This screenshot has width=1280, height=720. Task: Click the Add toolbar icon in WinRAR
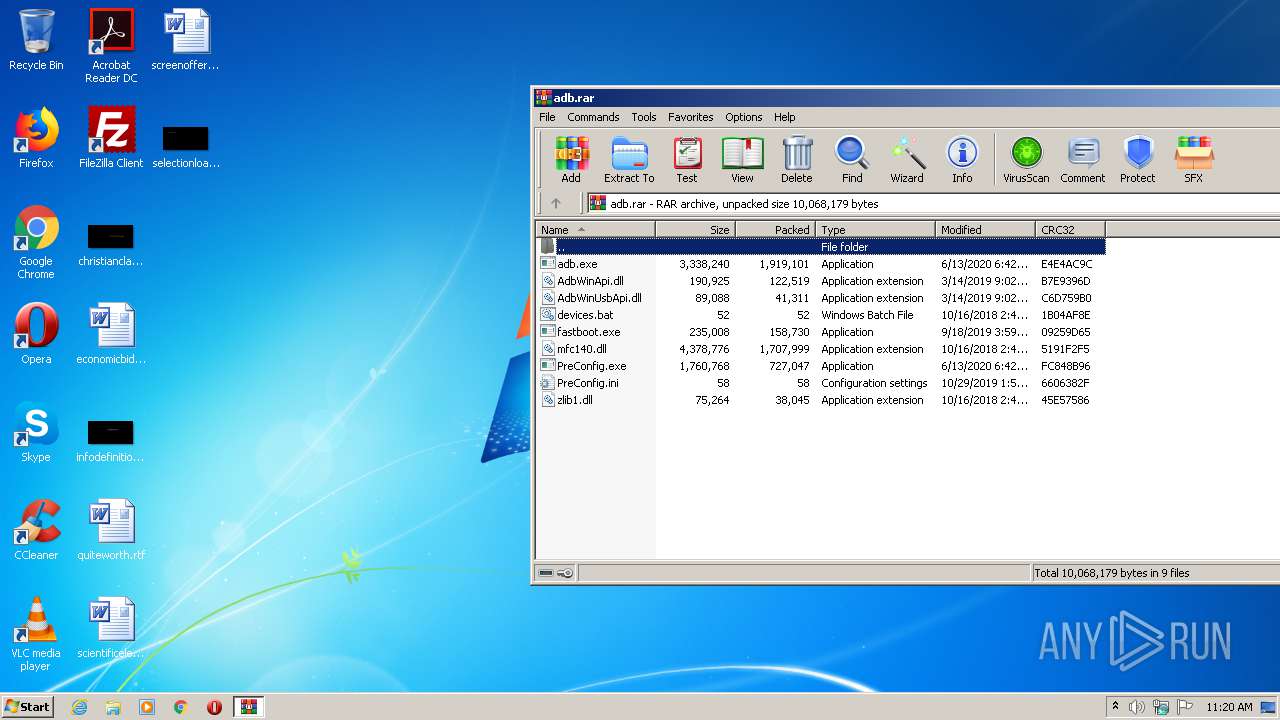[x=571, y=160]
